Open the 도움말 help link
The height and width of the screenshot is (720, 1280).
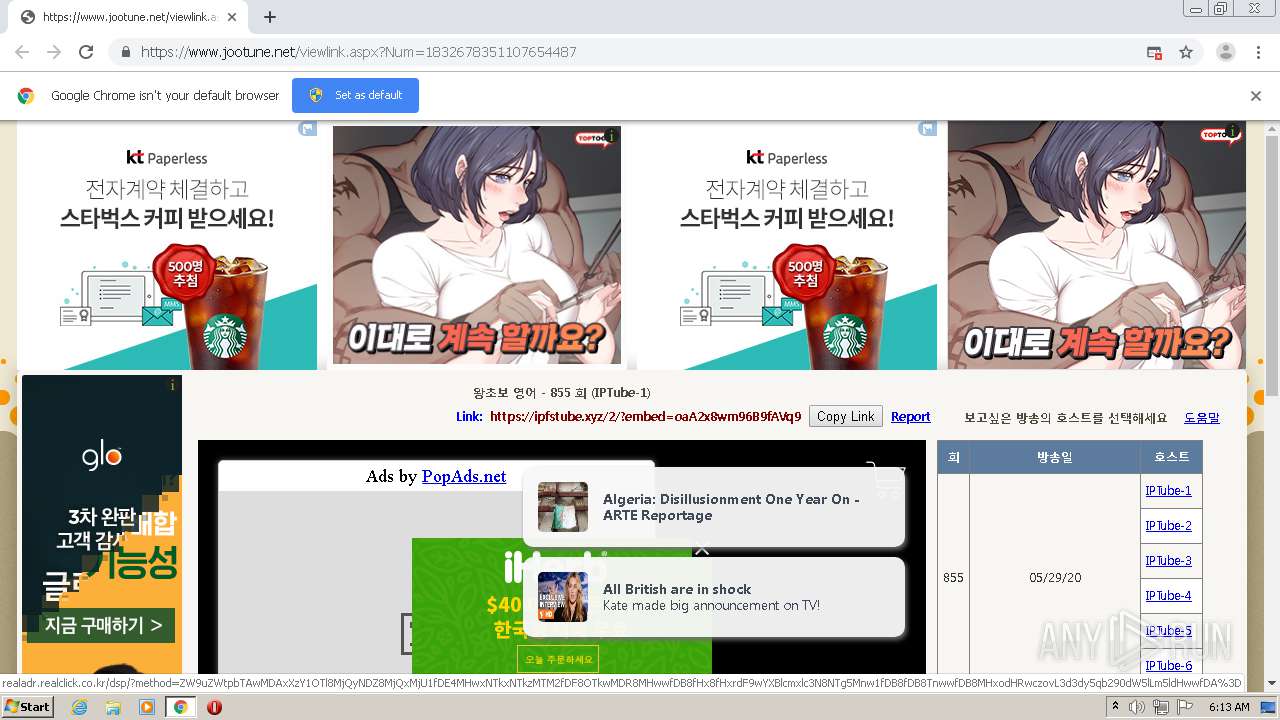tap(1202, 418)
